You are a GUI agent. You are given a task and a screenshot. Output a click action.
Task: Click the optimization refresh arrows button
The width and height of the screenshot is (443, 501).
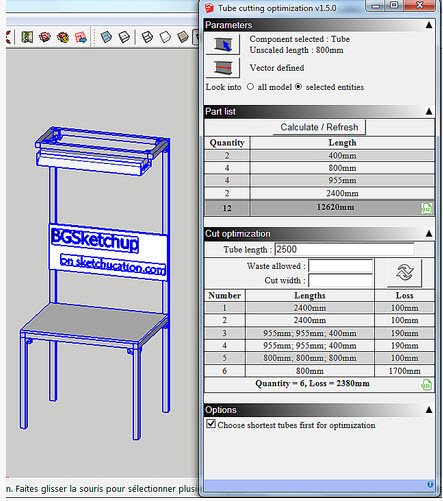pos(404,273)
